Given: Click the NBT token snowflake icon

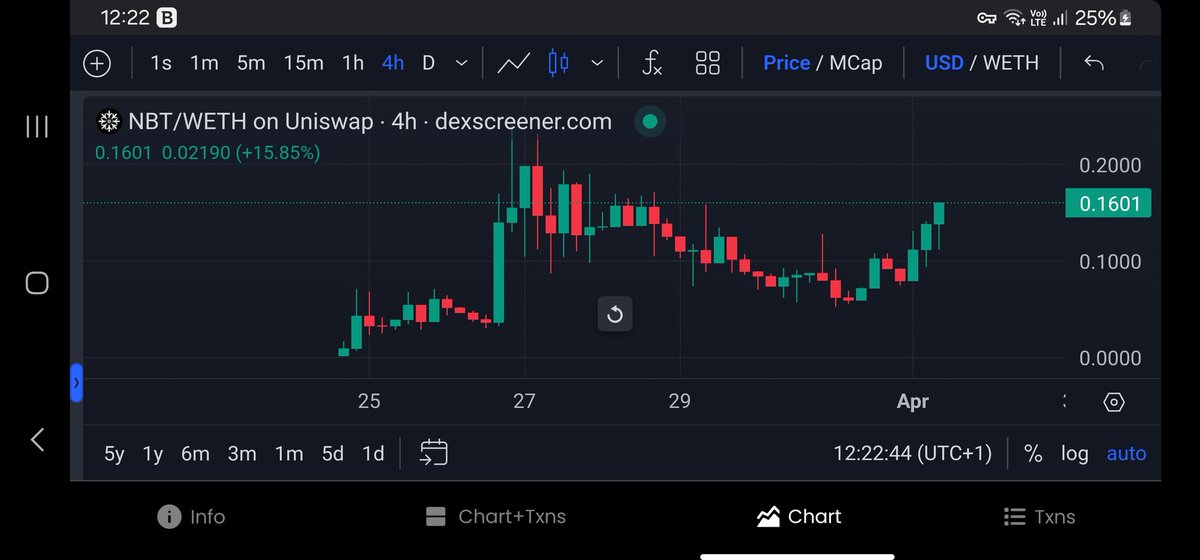Looking at the screenshot, I should (x=107, y=122).
